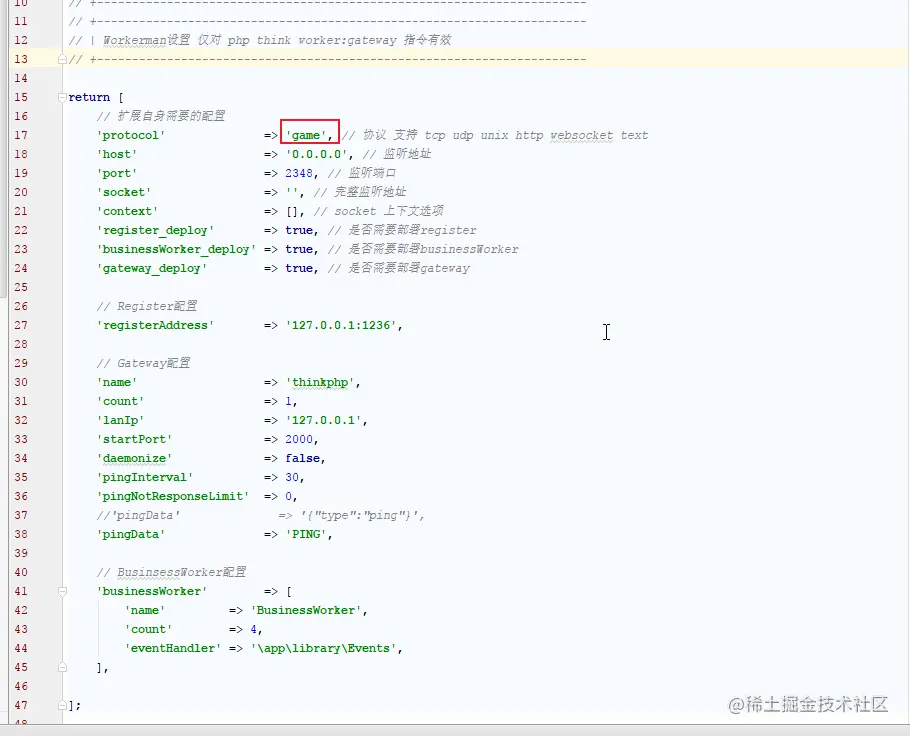
Task: Click startPort value 2000
Action: 299,439
